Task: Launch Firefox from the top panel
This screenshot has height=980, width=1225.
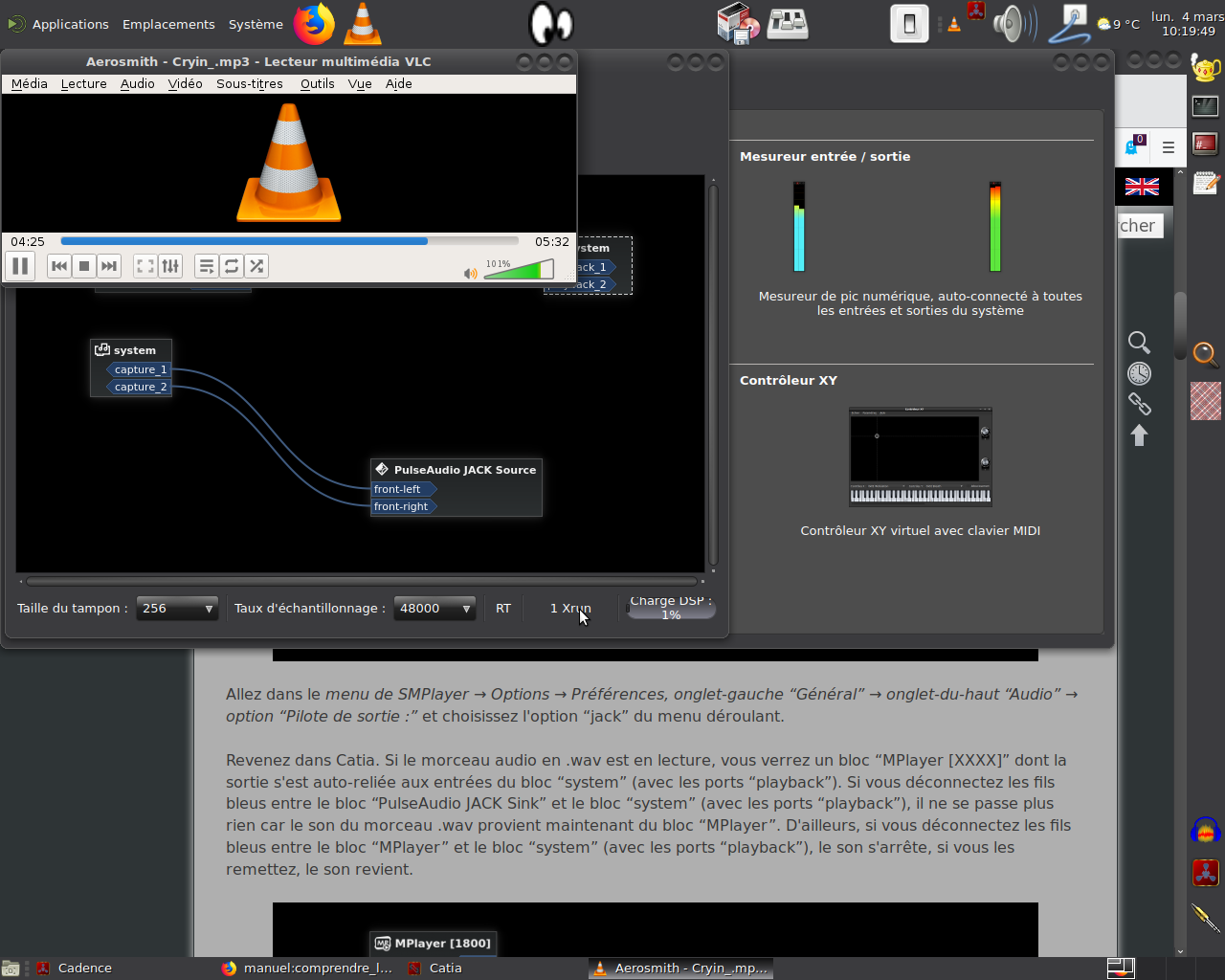Action: point(314,24)
